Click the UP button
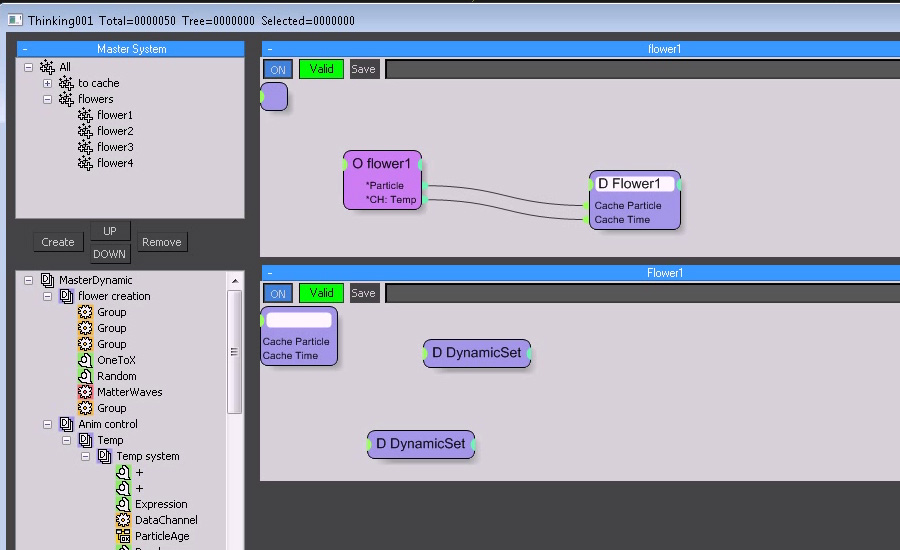Screen dimensions: 900x550 click(110, 231)
